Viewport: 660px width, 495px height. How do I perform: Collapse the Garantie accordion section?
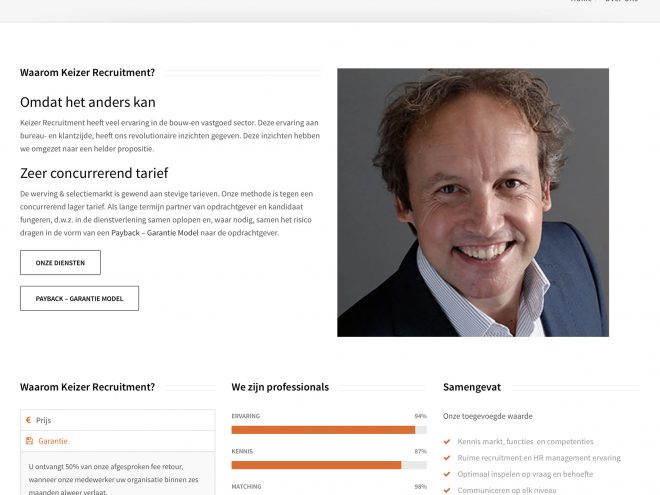click(118, 441)
